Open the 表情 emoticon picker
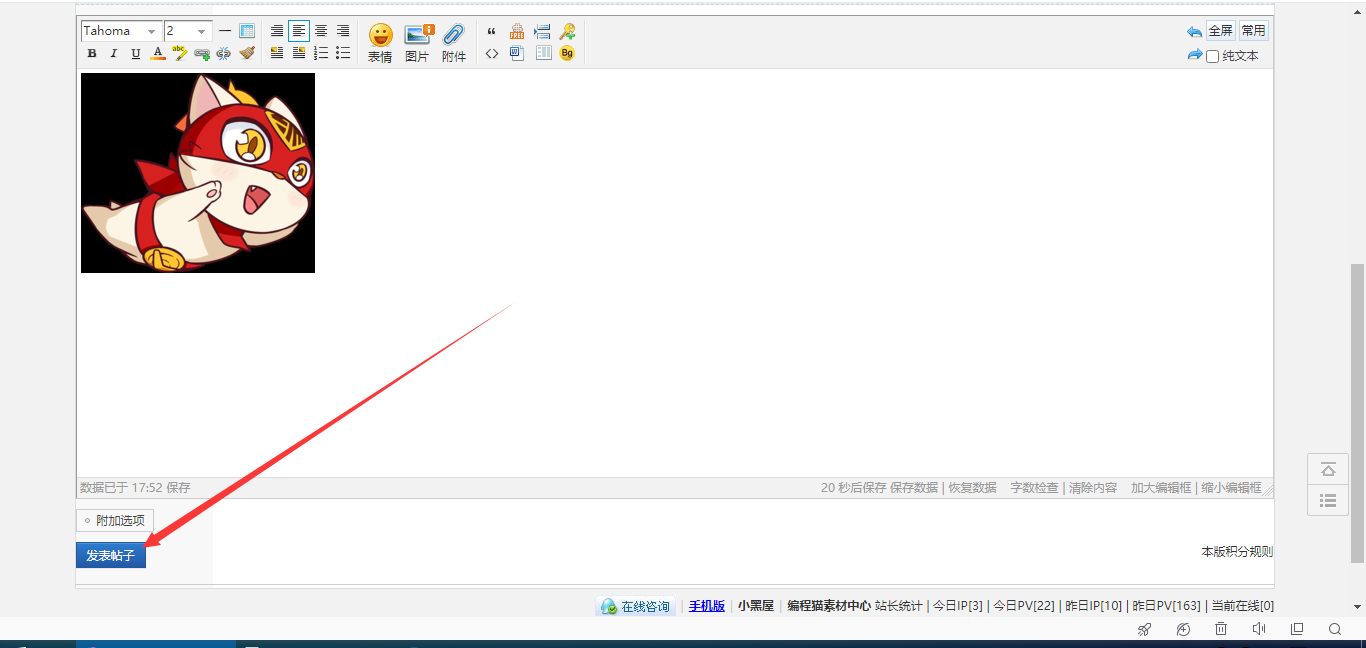1366x648 pixels. (x=380, y=43)
